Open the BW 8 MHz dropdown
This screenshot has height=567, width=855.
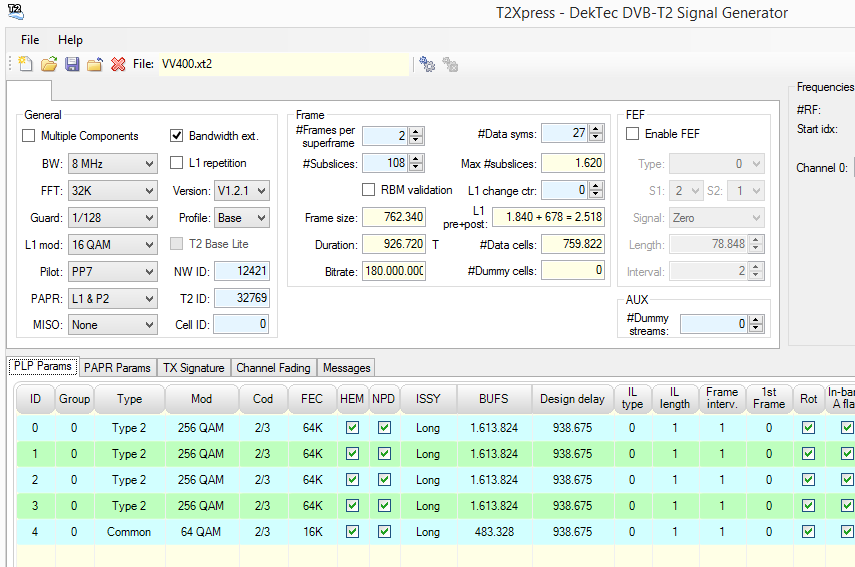(x=113, y=164)
